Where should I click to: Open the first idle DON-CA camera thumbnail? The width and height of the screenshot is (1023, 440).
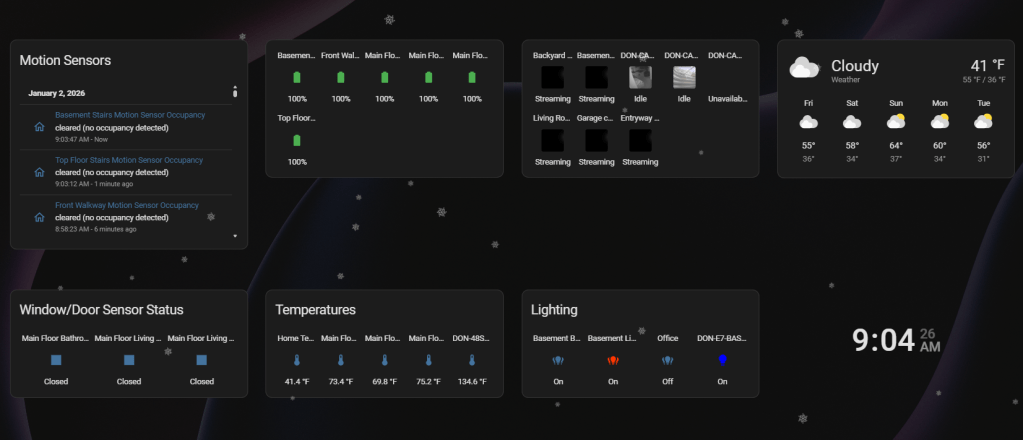pos(640,77)
